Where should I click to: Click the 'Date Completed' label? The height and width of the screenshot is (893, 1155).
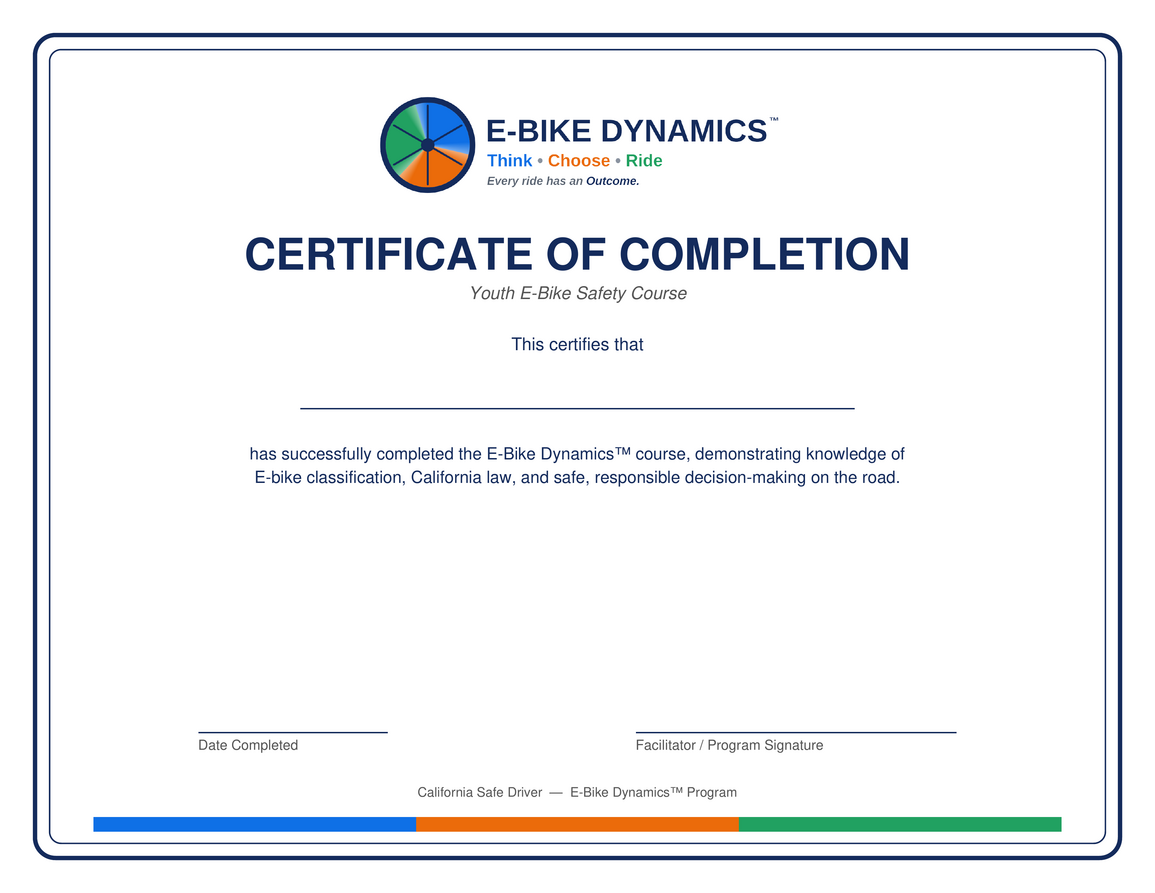tap(248, 745)
